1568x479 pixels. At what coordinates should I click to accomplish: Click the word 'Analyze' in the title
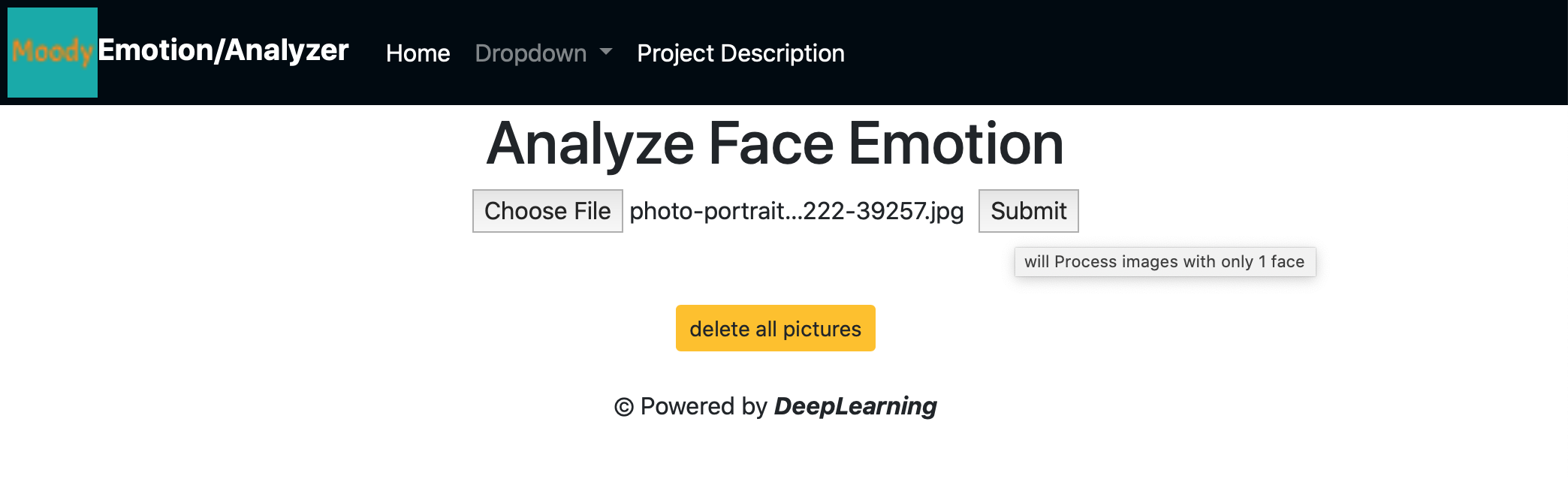point(590,143)
